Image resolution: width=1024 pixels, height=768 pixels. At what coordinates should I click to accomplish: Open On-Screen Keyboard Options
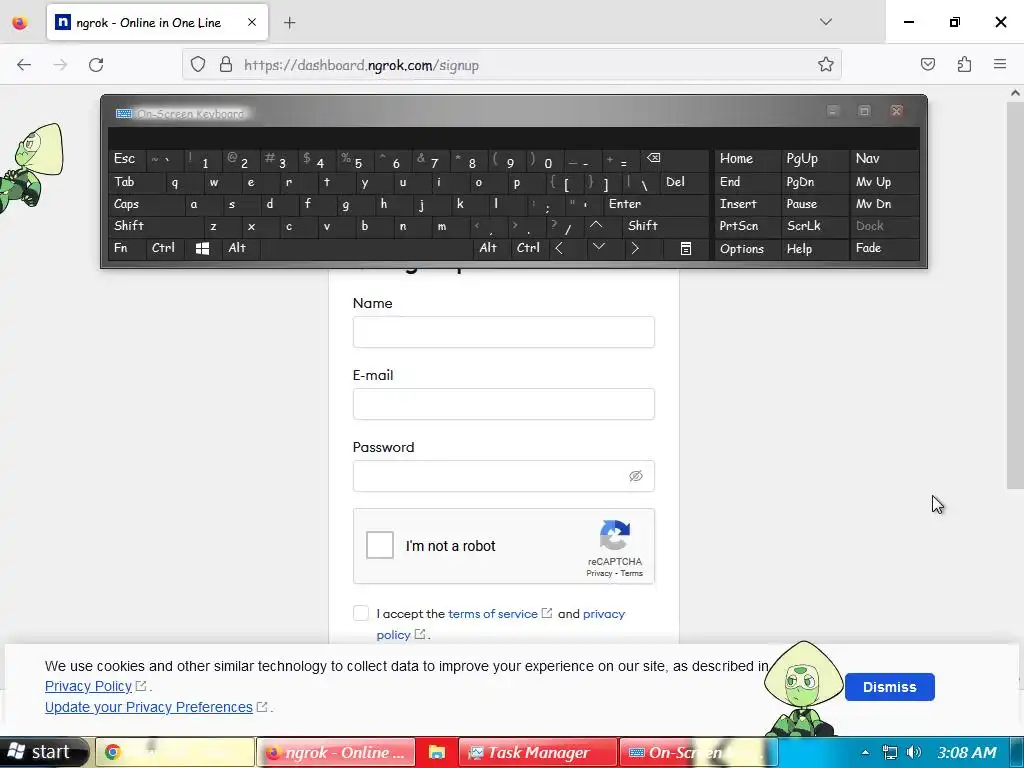[x=747, y=248]
